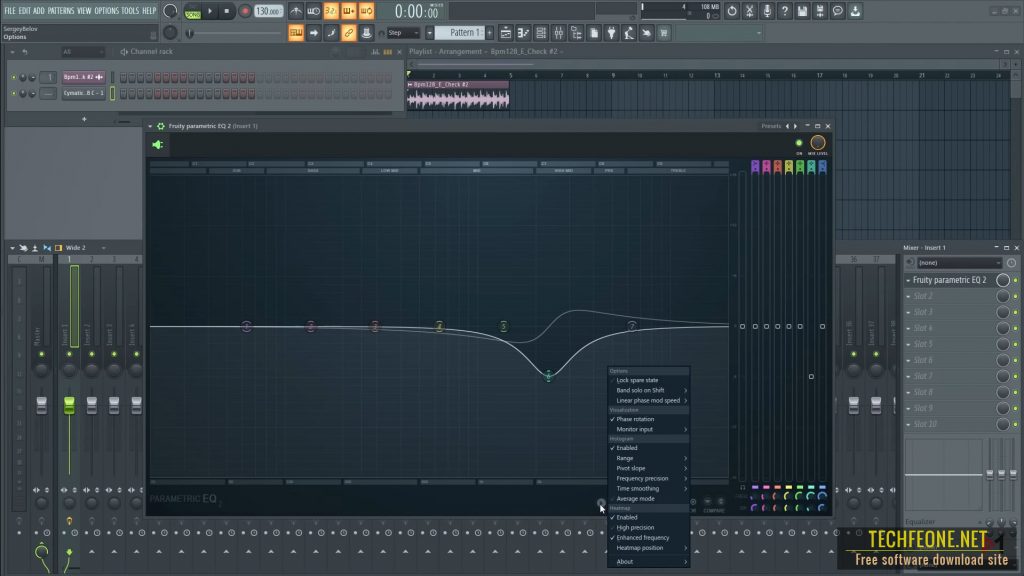Open the Browser panel from toolbar
This screenshot has height=576, width=1024.
click(576, 33)
